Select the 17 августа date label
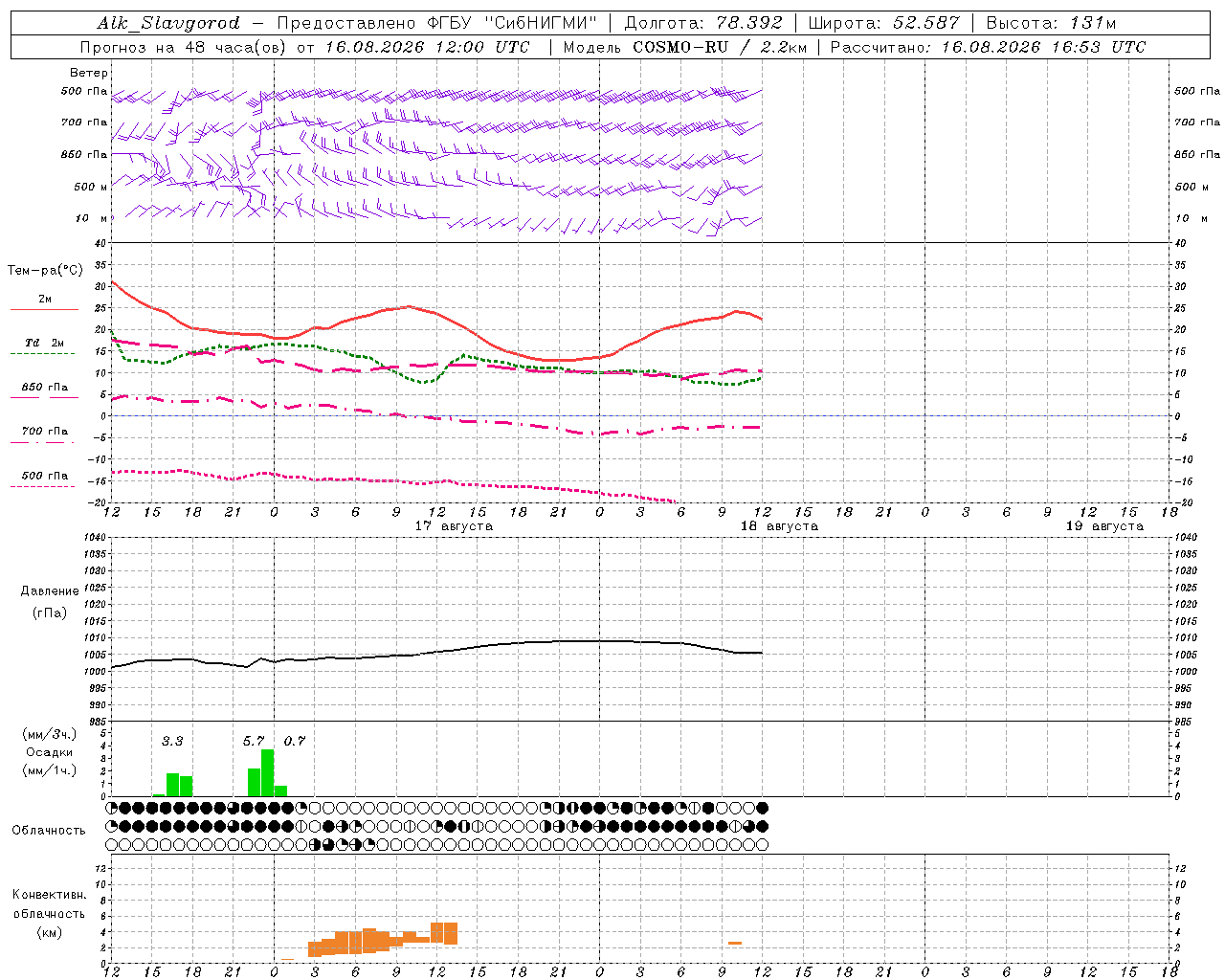Screen dimensions: 1225x980 coord(454,526)
